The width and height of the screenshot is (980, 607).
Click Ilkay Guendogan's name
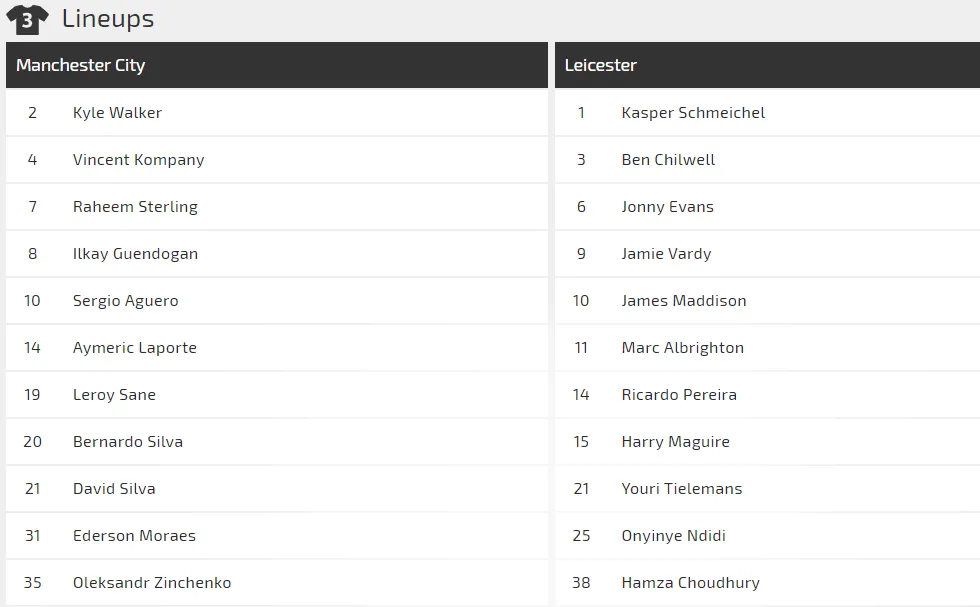(135, 254)
